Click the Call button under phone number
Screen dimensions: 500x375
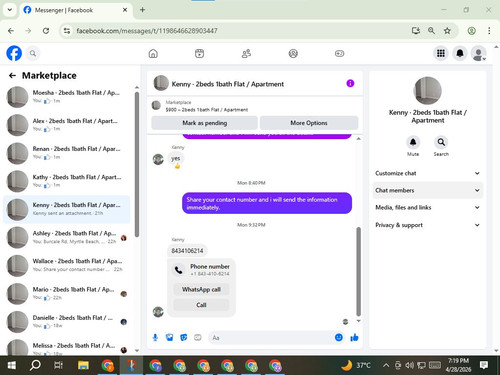pos(201,305)
